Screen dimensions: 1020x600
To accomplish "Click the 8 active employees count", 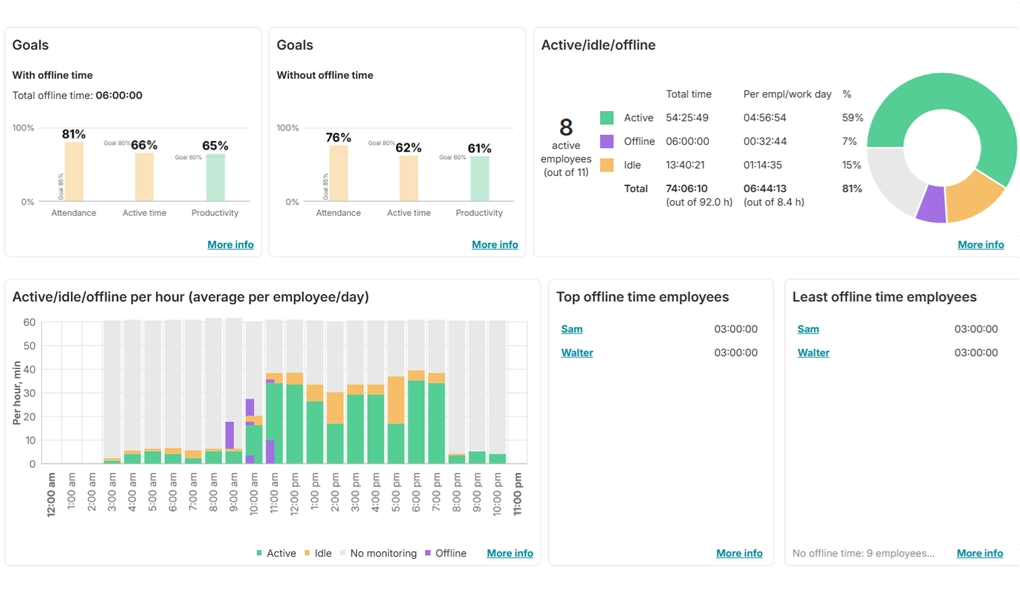I will point(566,127).
